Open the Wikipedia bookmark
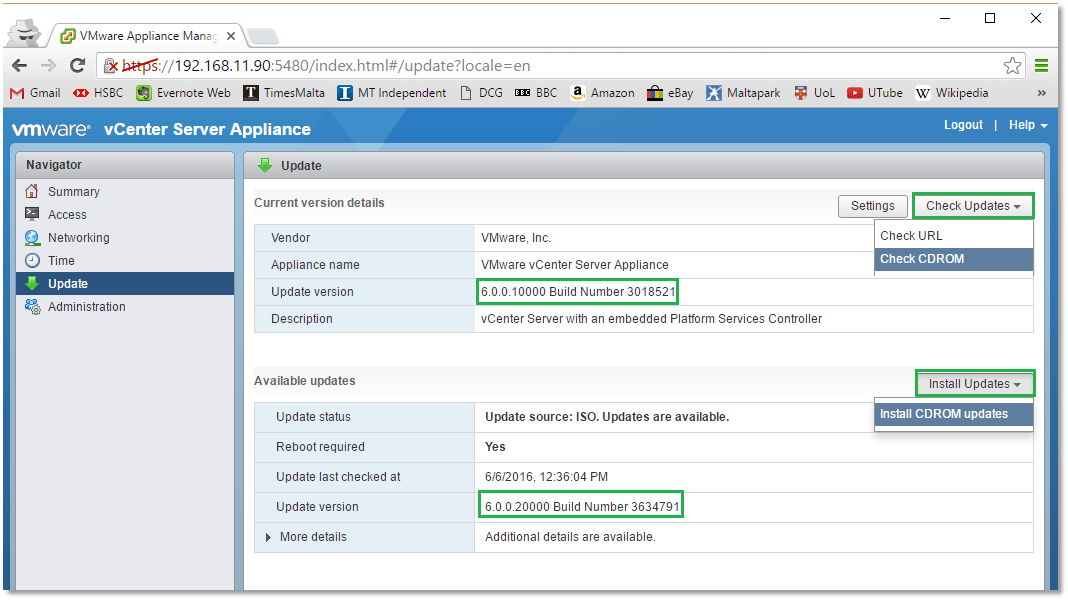This screenshot has height=600, width=1068. coord(952,93)
